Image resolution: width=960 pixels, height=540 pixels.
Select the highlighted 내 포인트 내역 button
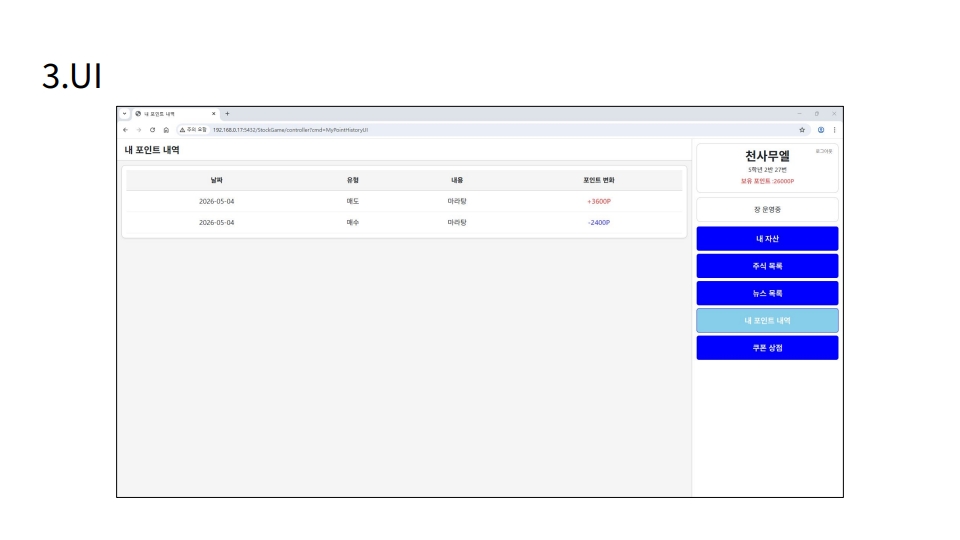[767, 320]
